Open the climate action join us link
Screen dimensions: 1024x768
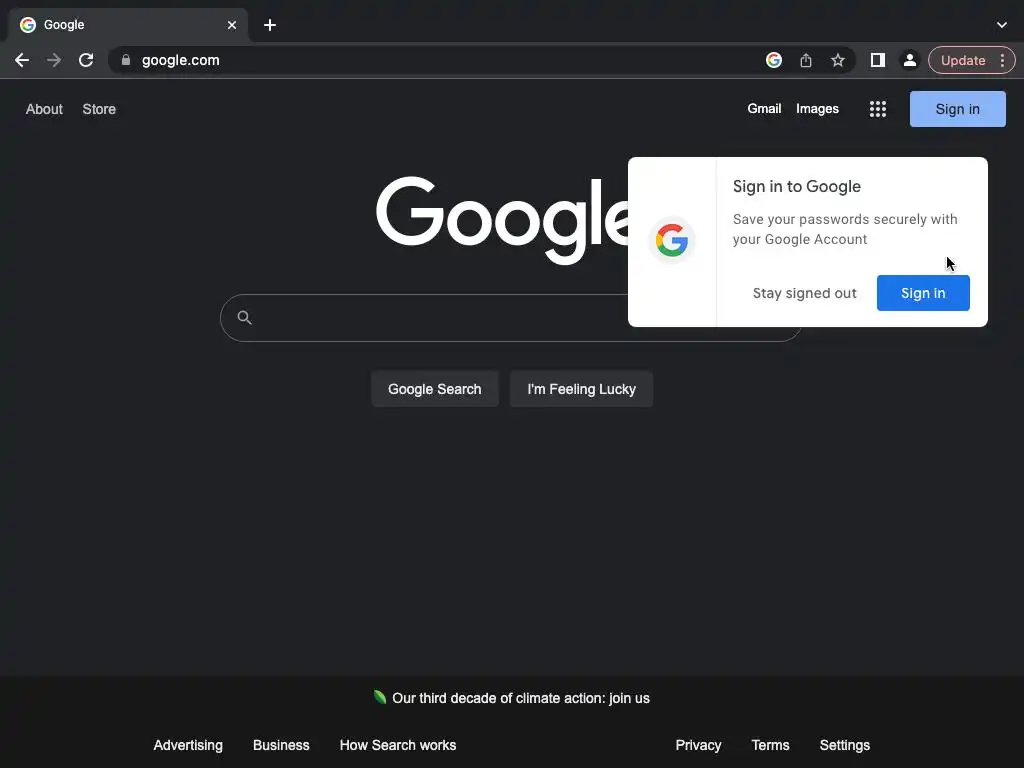tap(520, 698)
